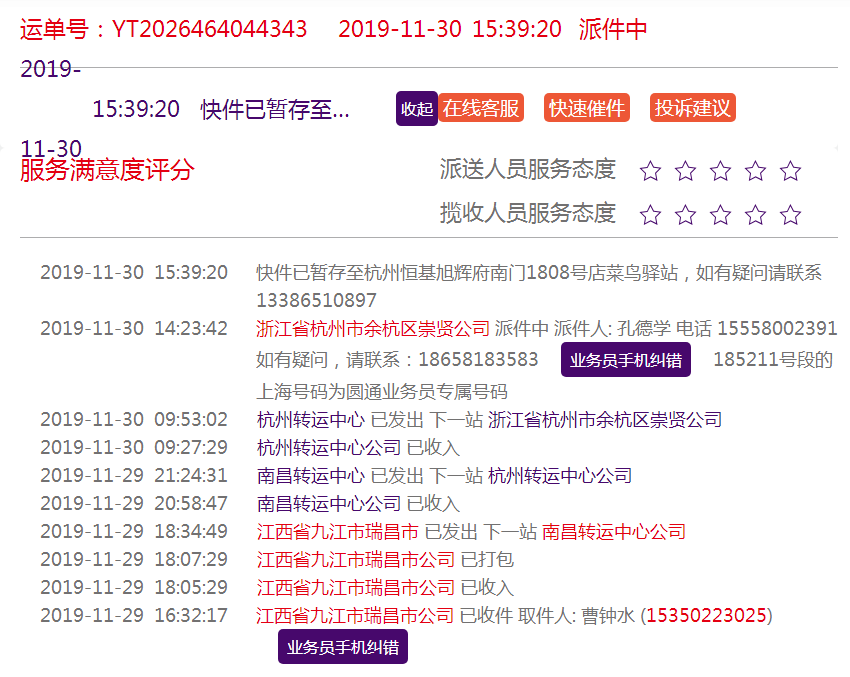Screen dimensions: 850x677
Task: Rate 揽收人员服务态度 four stars
Action: click(755, 215)
